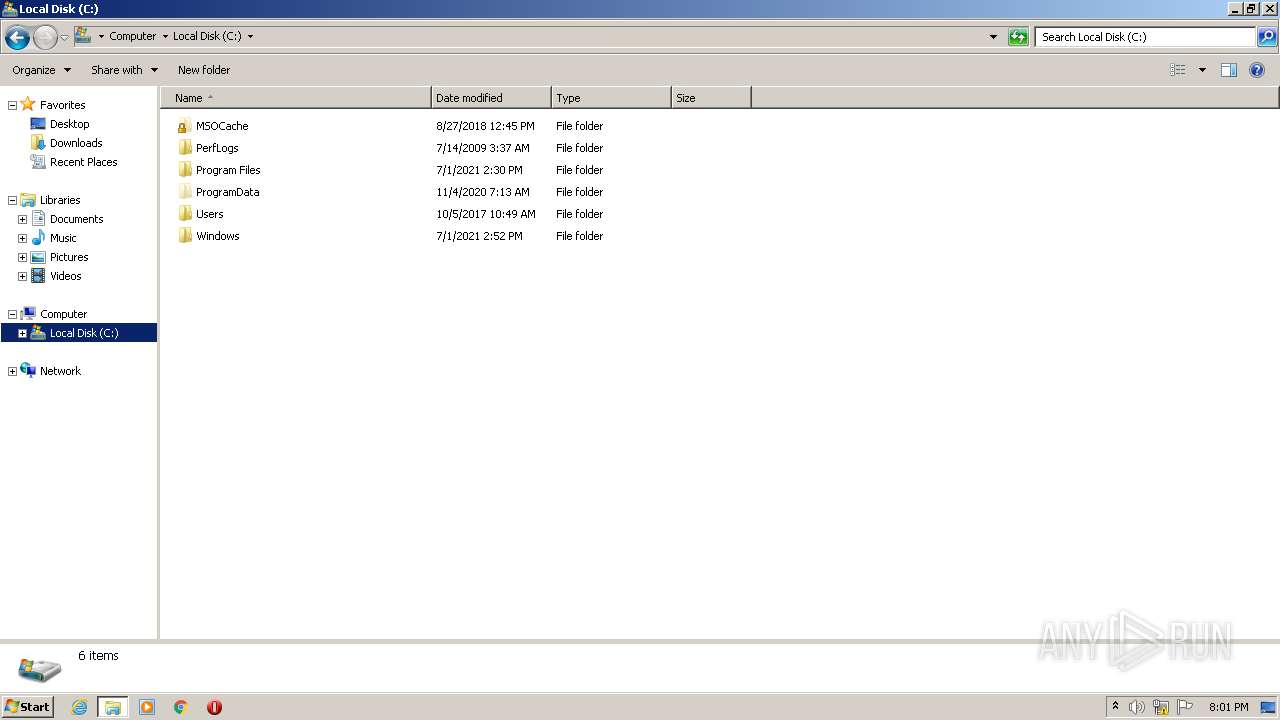Go back with the Back arrow button

click(x=17, y=38)
